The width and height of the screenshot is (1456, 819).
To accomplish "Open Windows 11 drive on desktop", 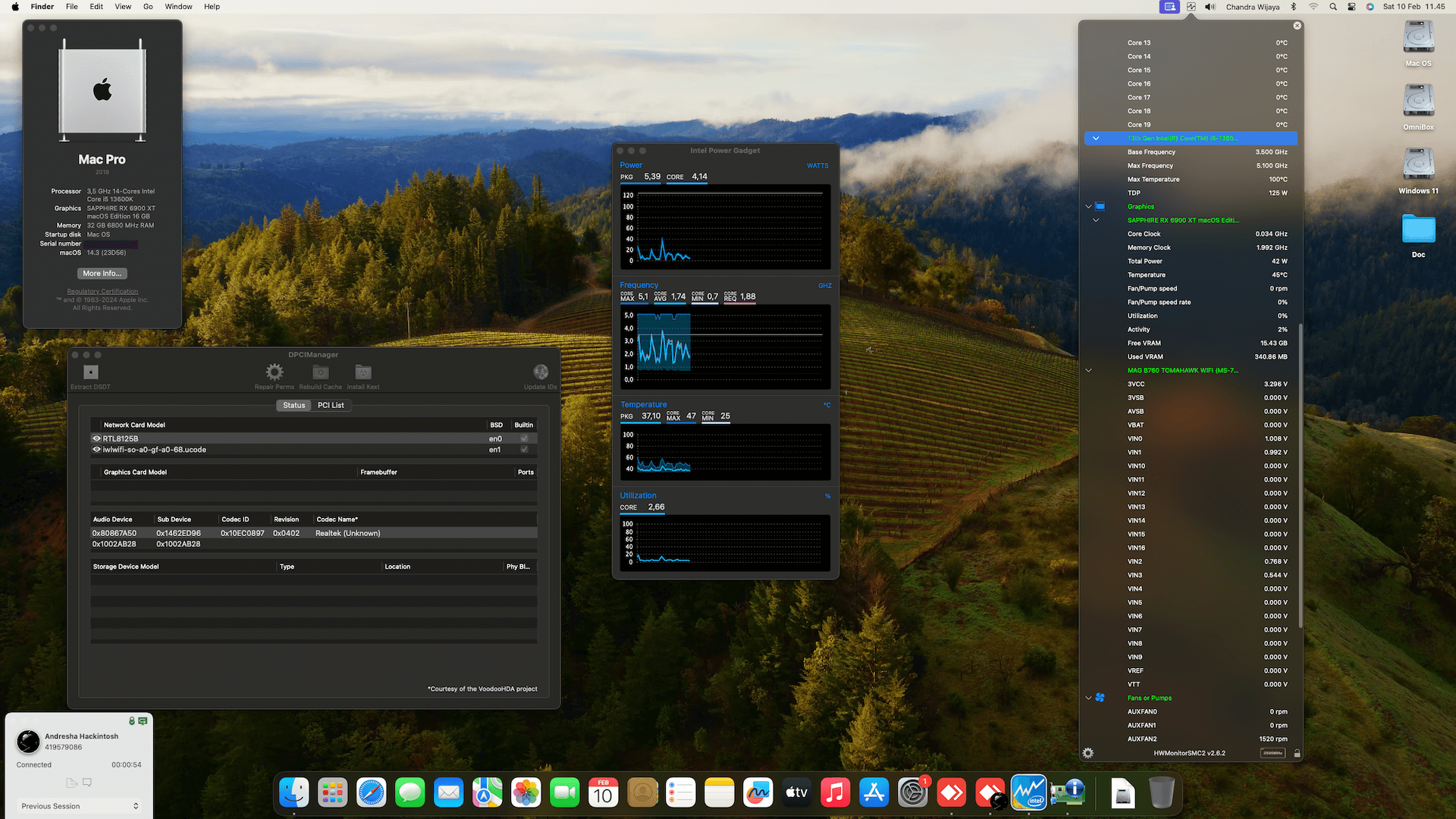I will 1418,170.
